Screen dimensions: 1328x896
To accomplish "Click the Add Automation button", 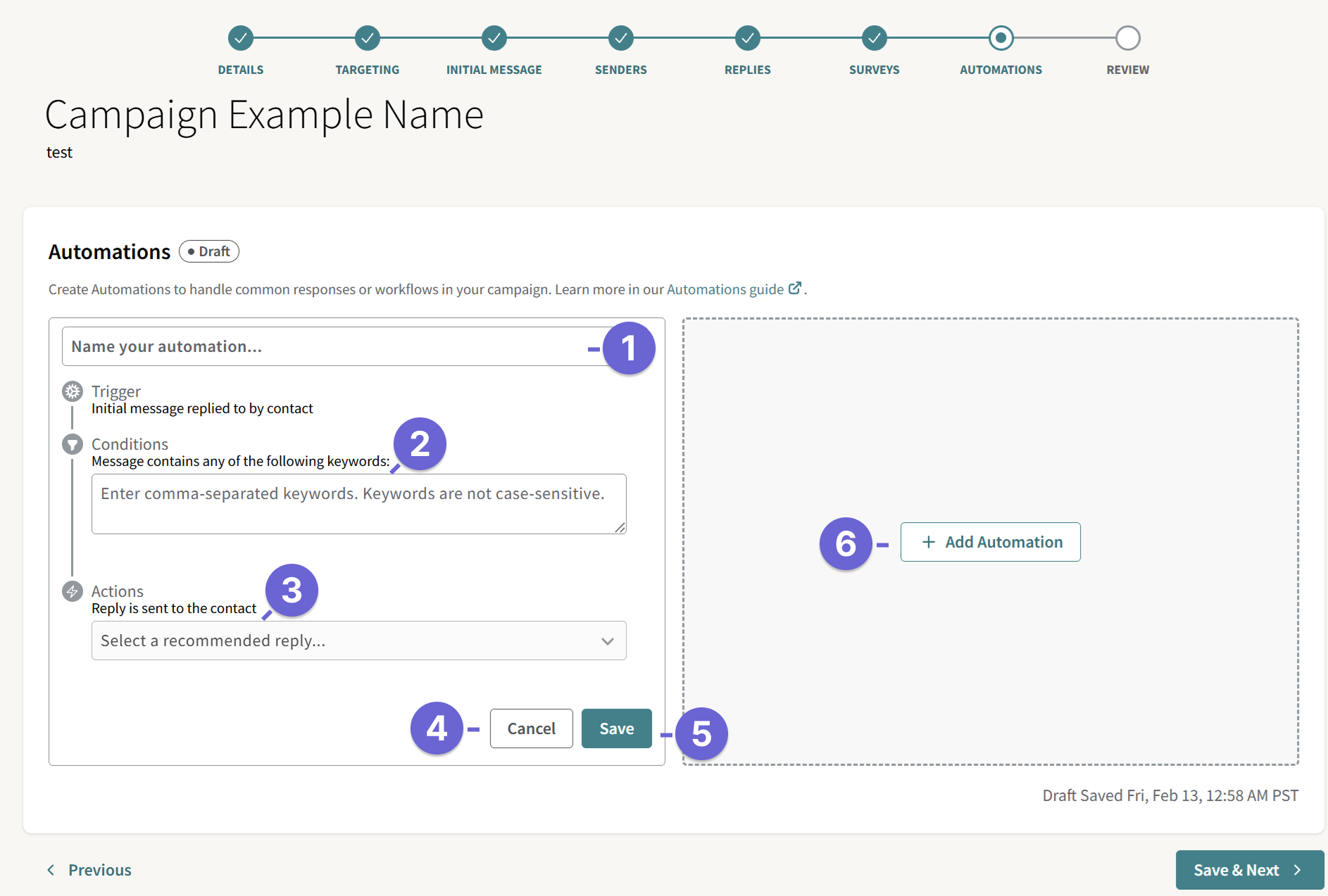I will 990,542.
